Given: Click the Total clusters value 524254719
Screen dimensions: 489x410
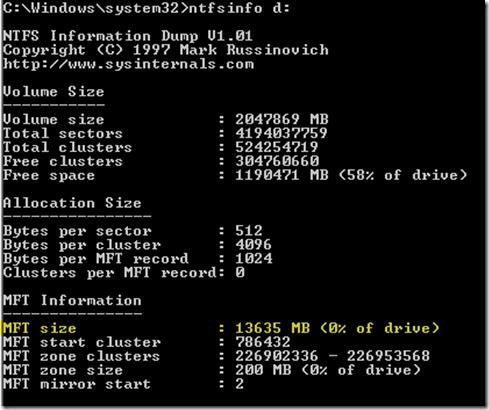Looking at the screenshot, I should click(x=277, y=147).
